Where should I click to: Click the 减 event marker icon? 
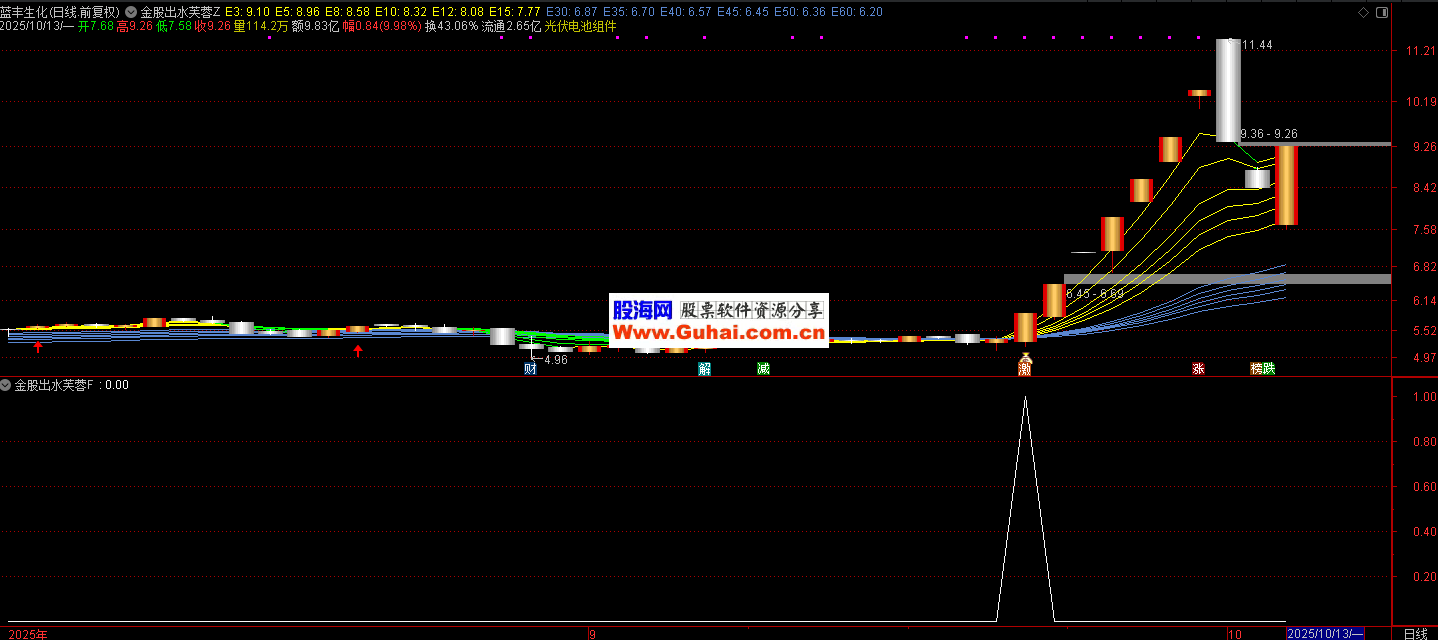pos(763,368)
